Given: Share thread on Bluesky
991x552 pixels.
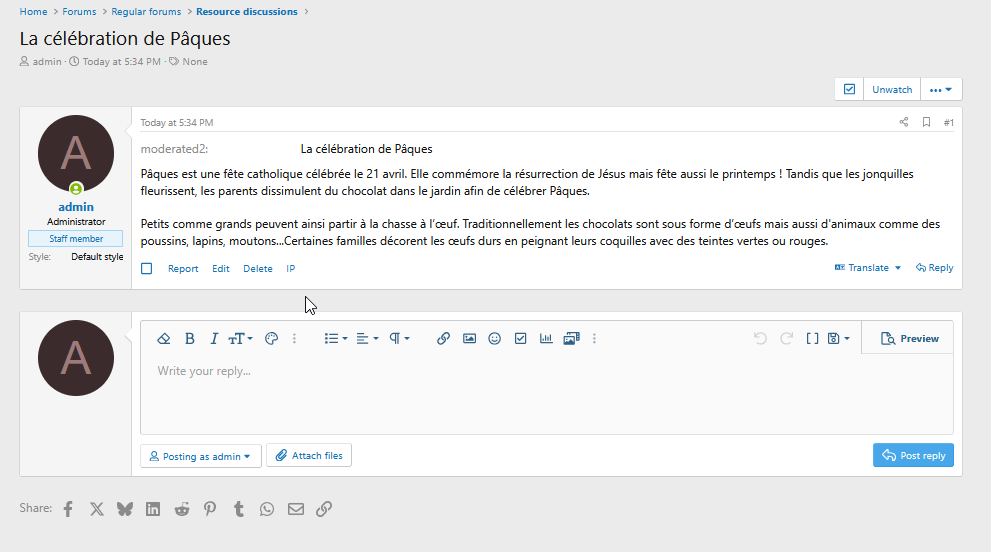Looking at the screenshot, I should coord(125,509).
